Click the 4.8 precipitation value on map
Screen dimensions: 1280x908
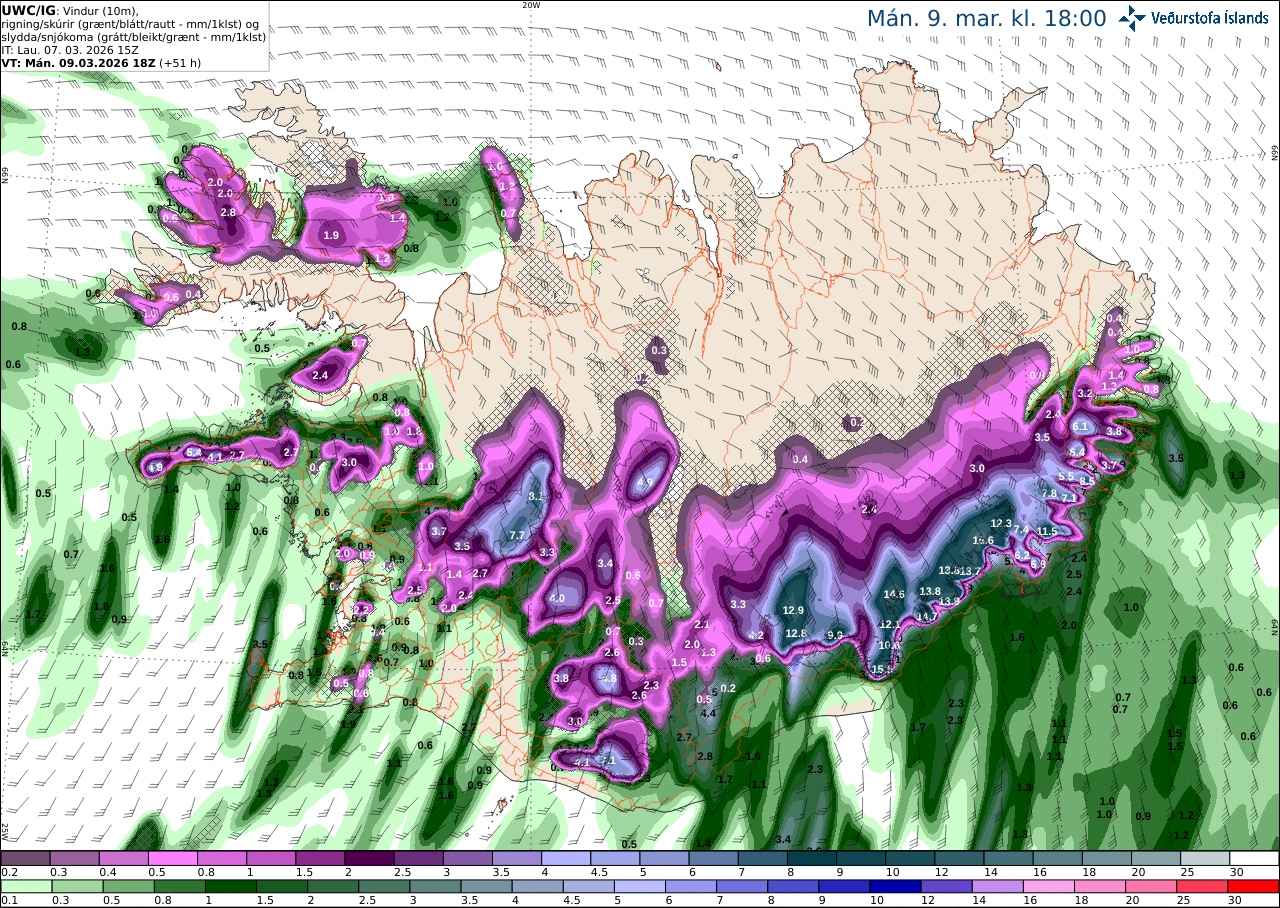click(x=610, y=677)
